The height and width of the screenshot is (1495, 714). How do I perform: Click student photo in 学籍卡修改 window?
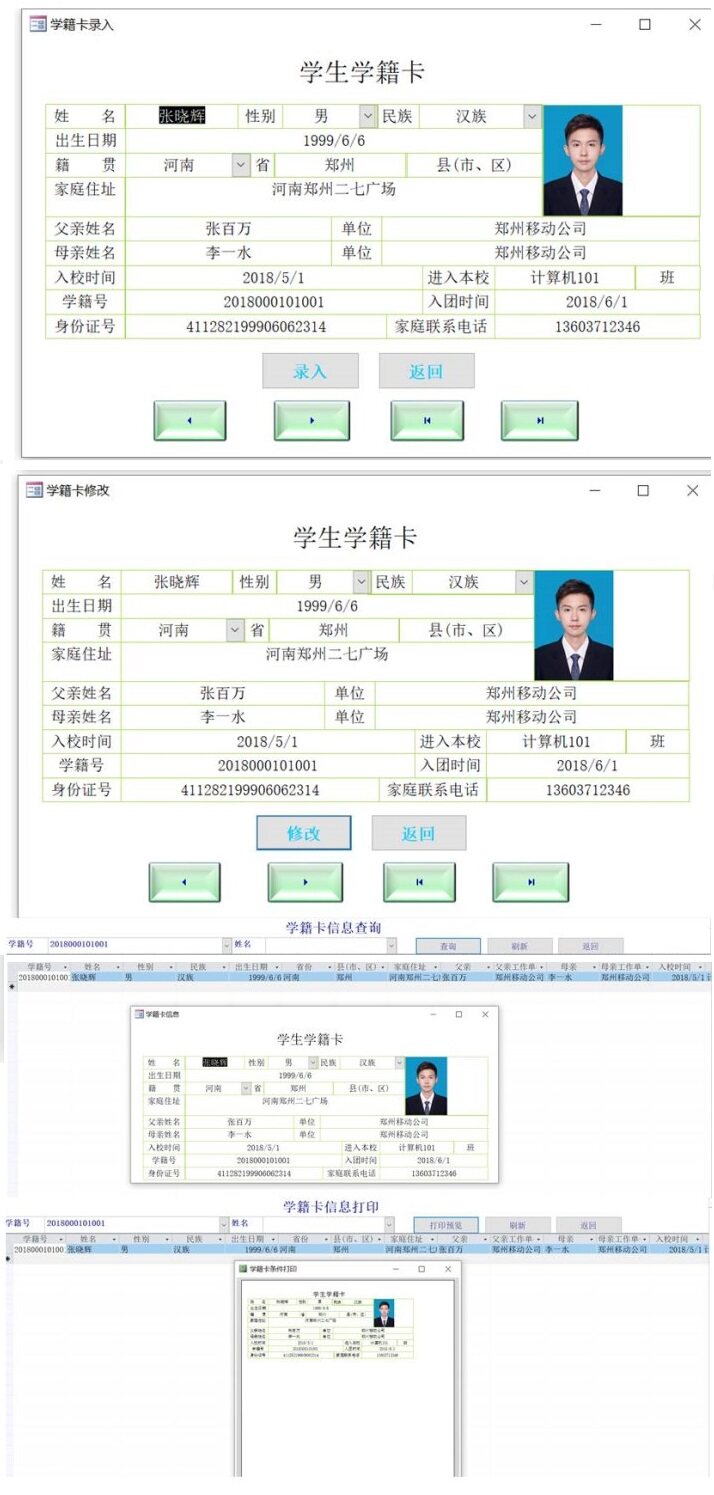(574, 626)
